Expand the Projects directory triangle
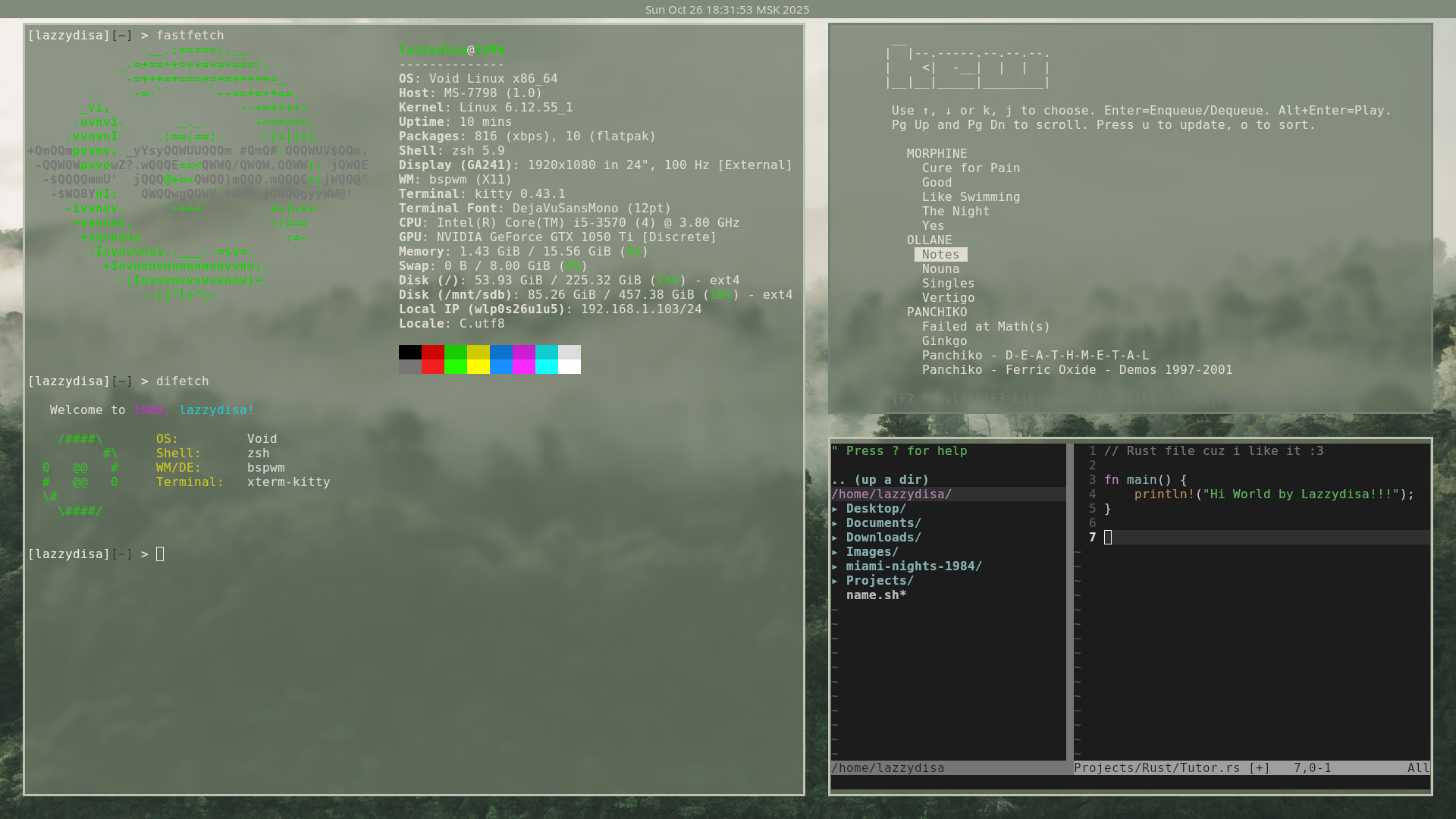The height and width of the screenshot is (819, 1456). 835,581
